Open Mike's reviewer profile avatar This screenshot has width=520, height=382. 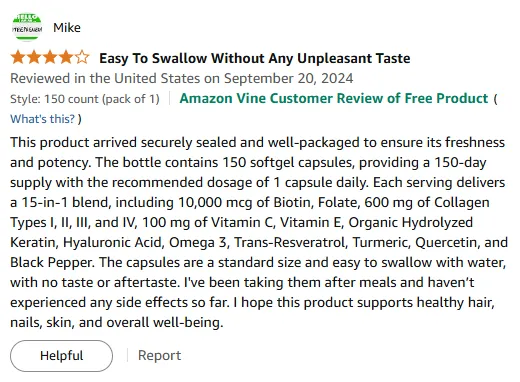pos(27,27)
